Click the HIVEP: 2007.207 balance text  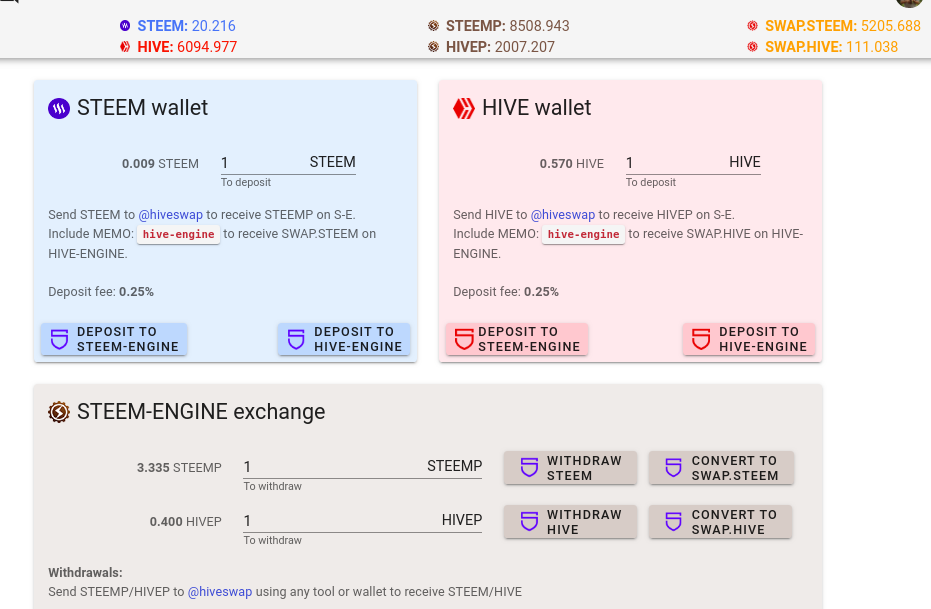pos(501,47)
